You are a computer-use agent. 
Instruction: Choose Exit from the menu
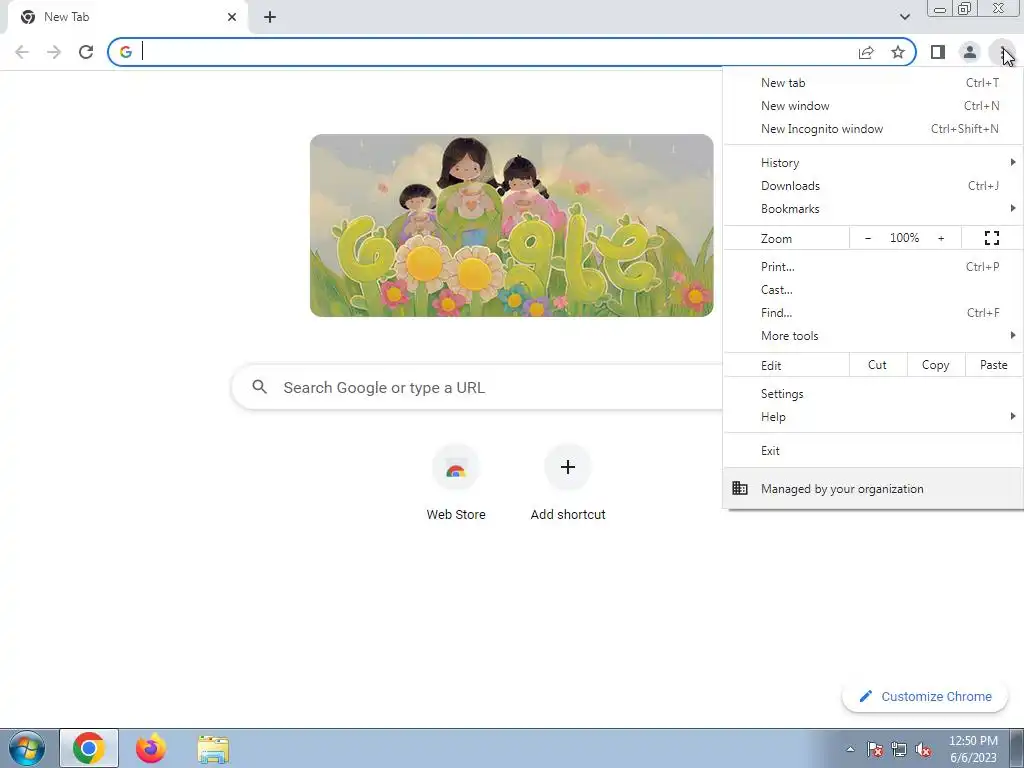coord(873,451)
